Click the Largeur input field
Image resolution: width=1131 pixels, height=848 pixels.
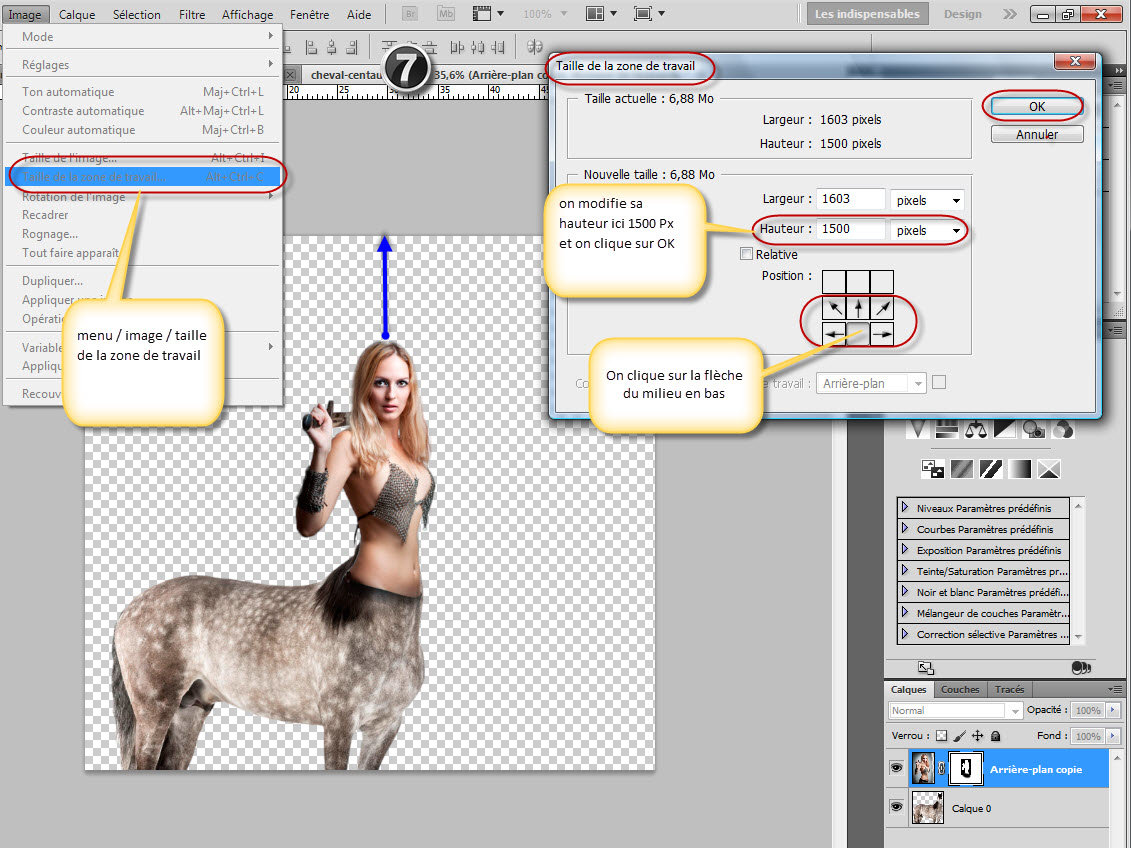point(850,199)
